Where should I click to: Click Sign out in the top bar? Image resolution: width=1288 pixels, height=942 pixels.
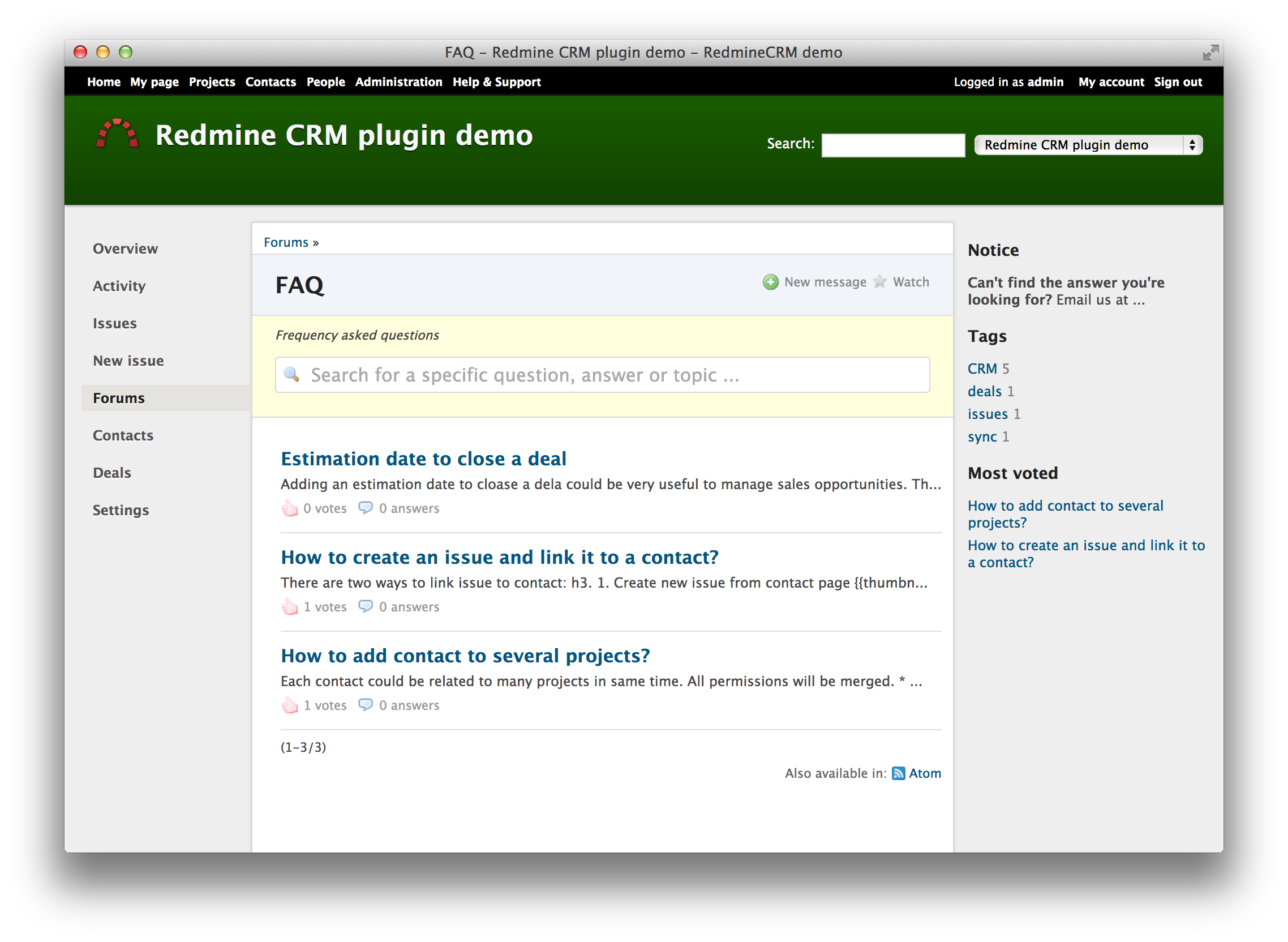[x=1178, y=82]
